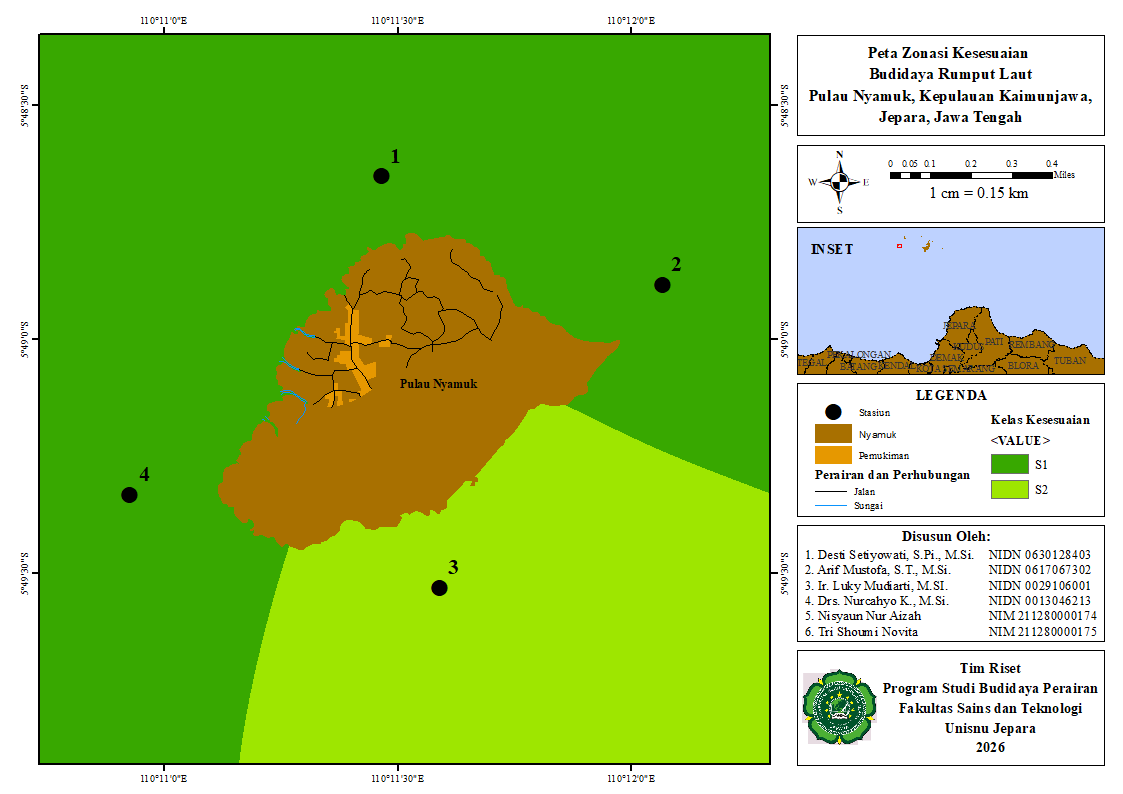1123x794 pixels.
Task: Click the name 'Tri Shoumi Novita'
Action: 867,631
